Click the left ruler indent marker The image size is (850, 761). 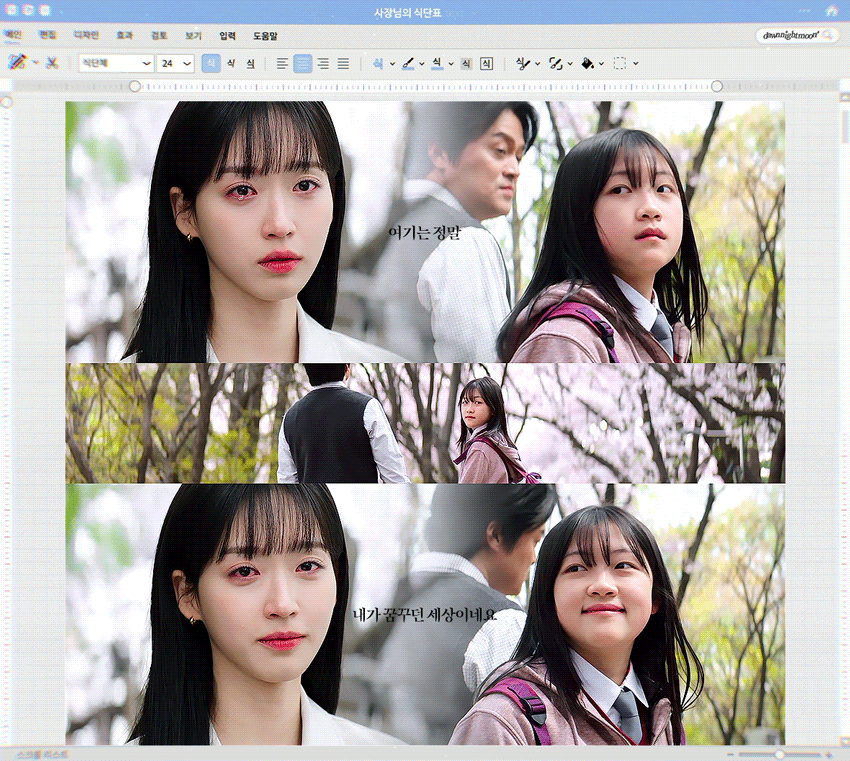click(x=134, y=86)
